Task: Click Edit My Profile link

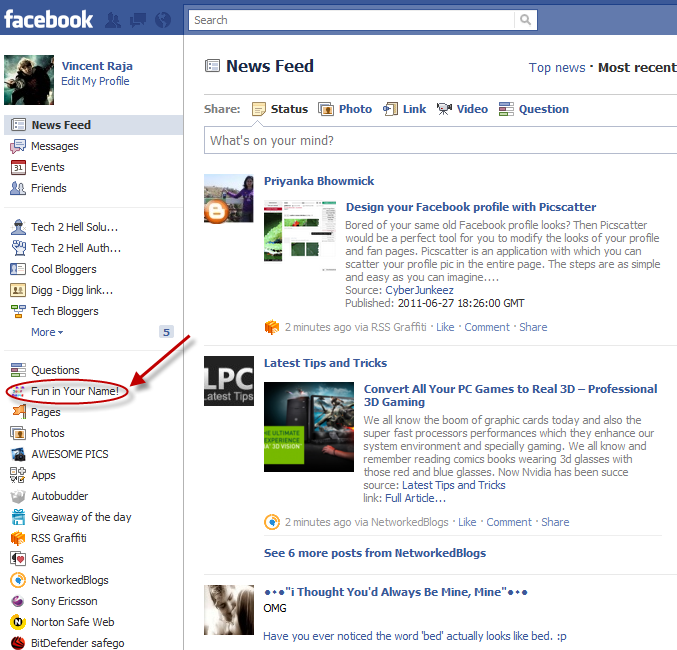Action: point(95,81)
